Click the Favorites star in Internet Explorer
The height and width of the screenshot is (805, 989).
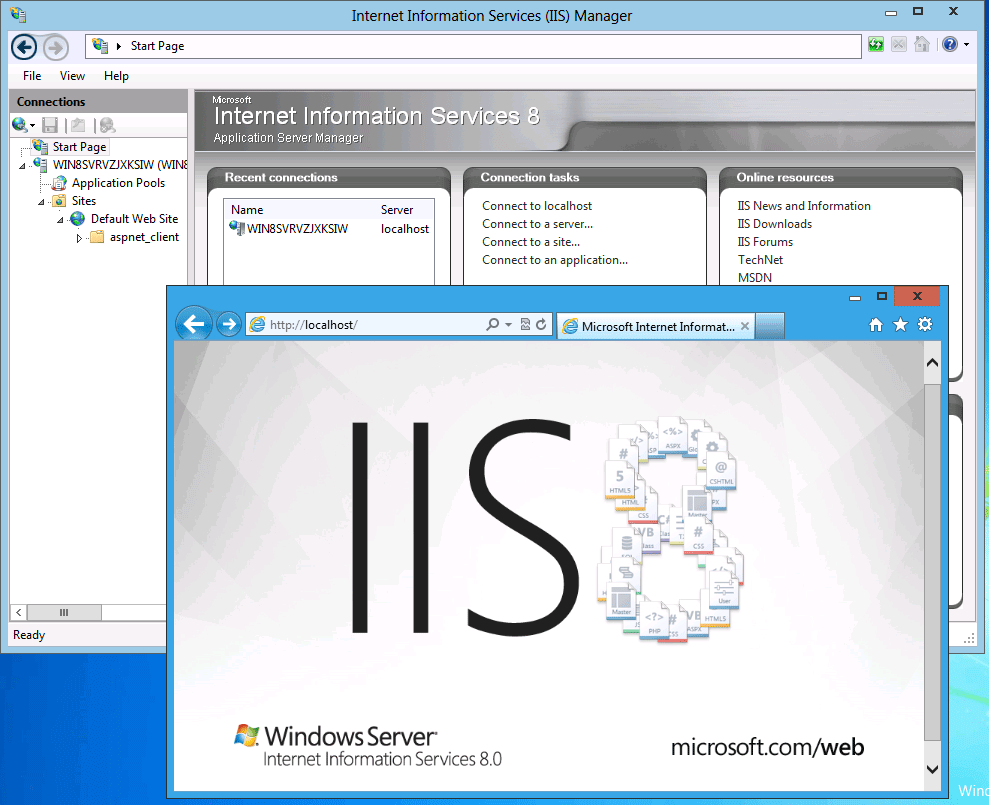tap(900, 325)
